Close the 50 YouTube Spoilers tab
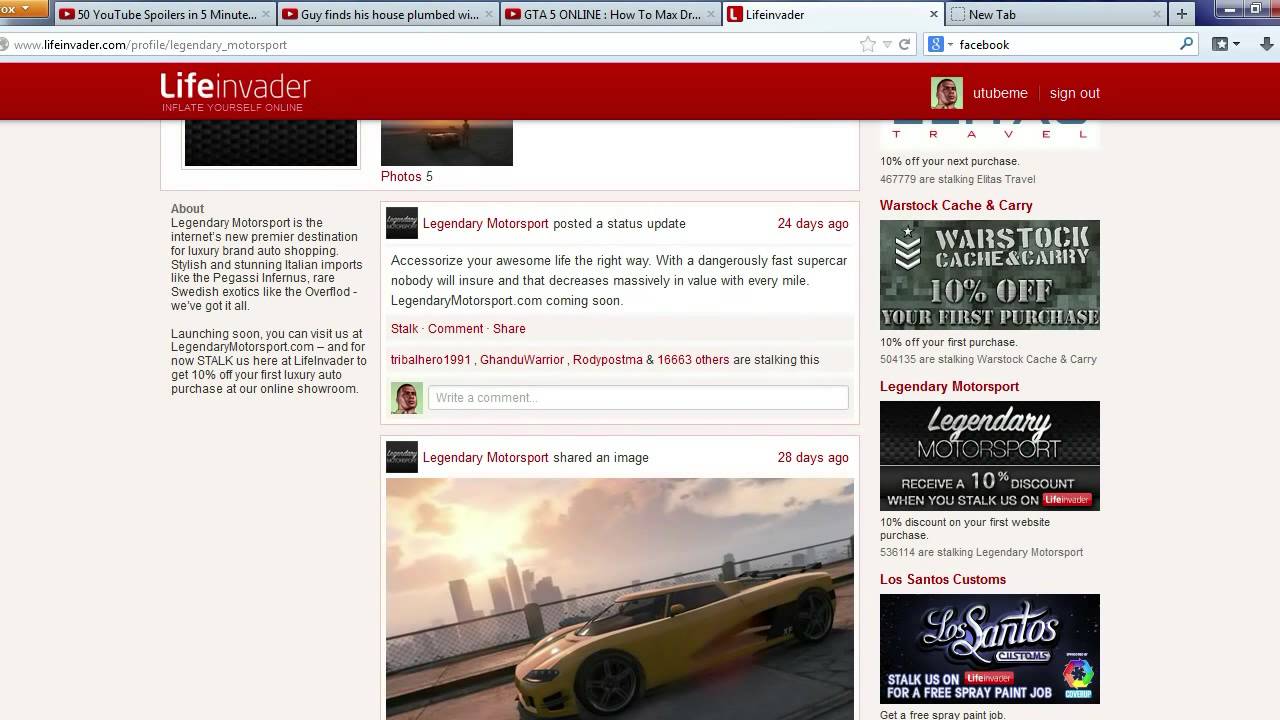Screen dimensions: 1280x720 click(x=266, y=14)
